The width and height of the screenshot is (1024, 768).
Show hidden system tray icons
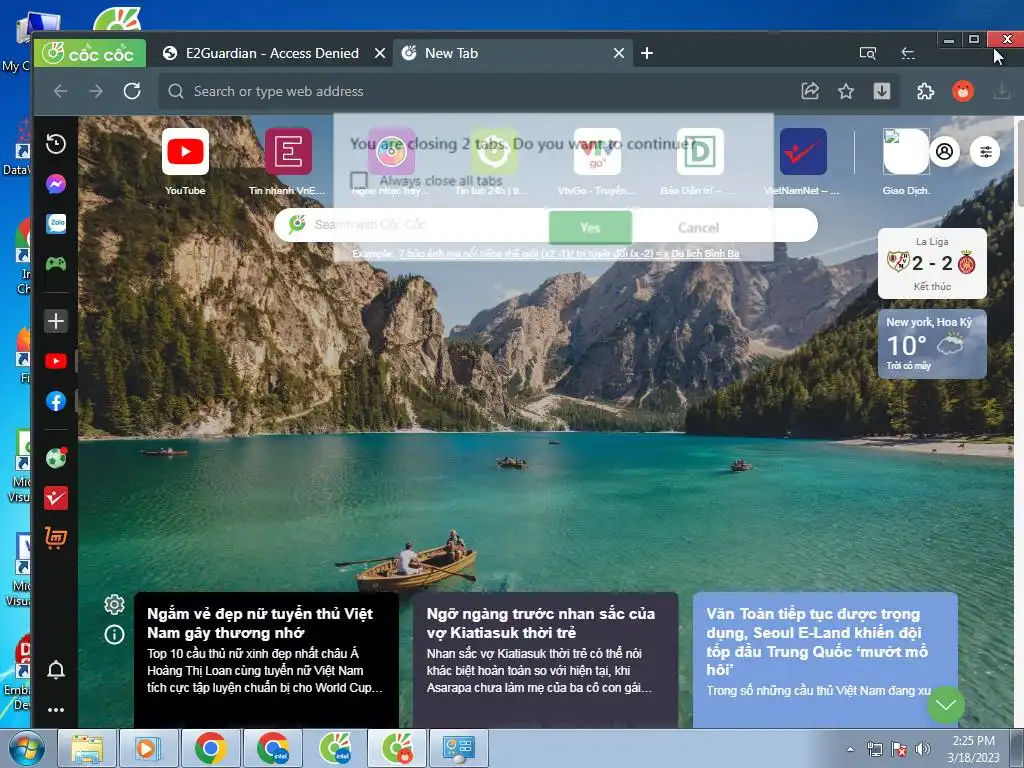(850, 749)
